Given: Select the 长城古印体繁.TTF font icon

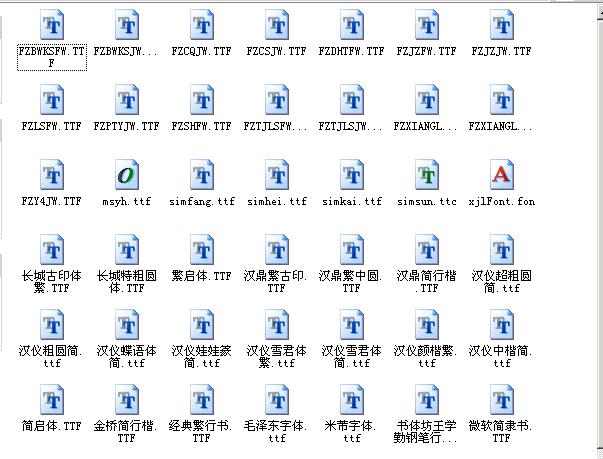Looking at the screenshot, I should [x=52, y=250].
